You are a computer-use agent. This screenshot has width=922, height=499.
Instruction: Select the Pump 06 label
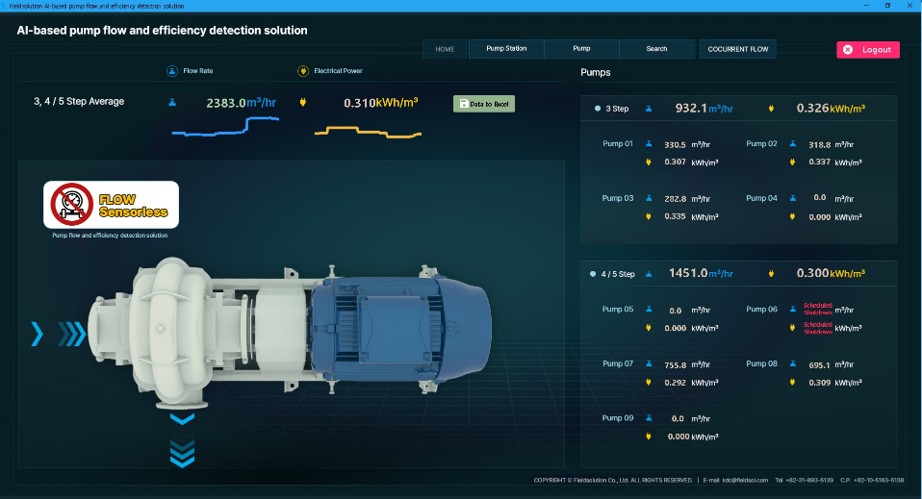(761, 309)
